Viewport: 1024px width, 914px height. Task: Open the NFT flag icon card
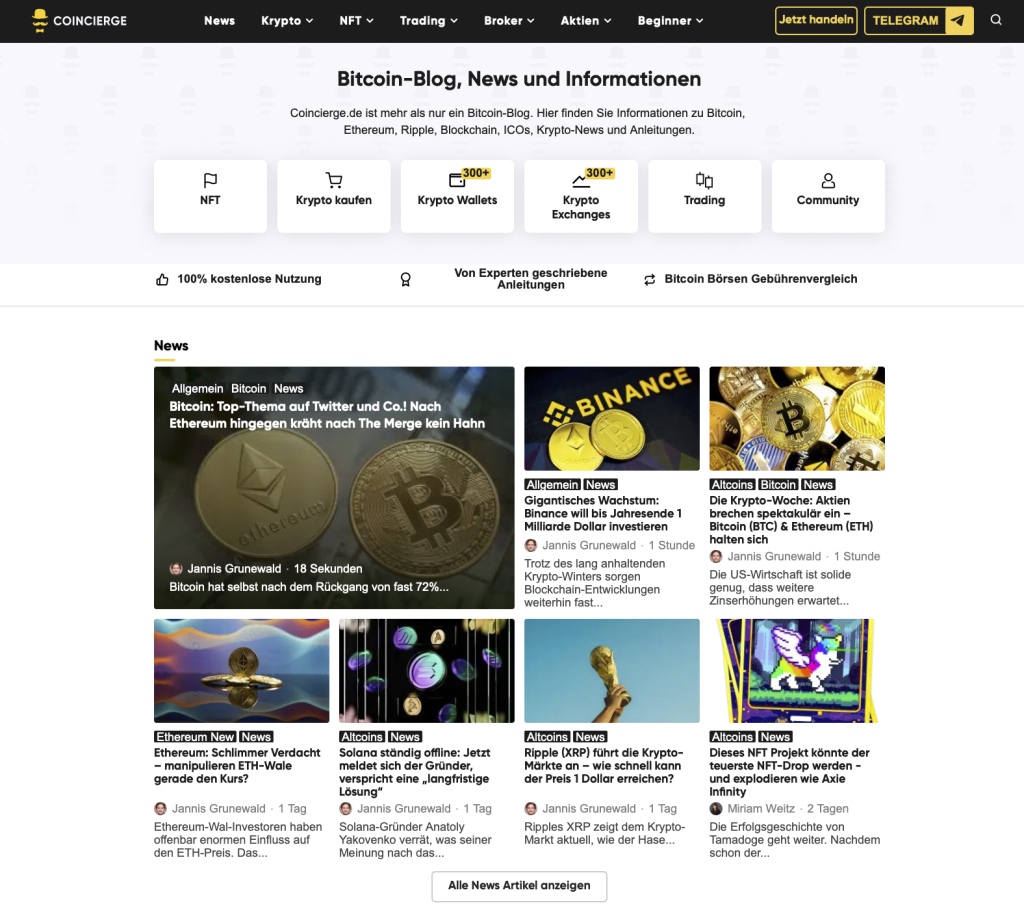click(x=210, y=180)
